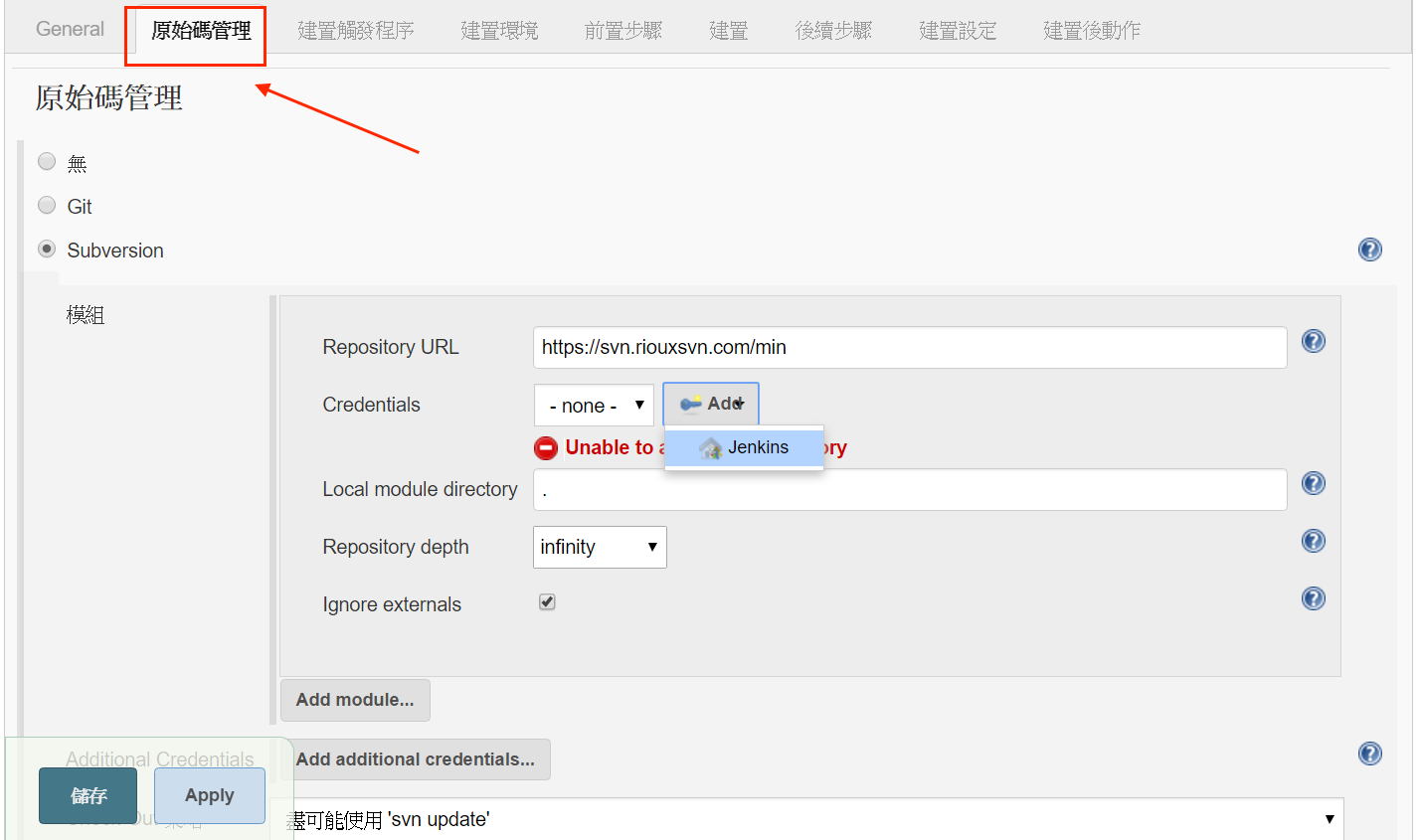Click the Add module... button

355,700
